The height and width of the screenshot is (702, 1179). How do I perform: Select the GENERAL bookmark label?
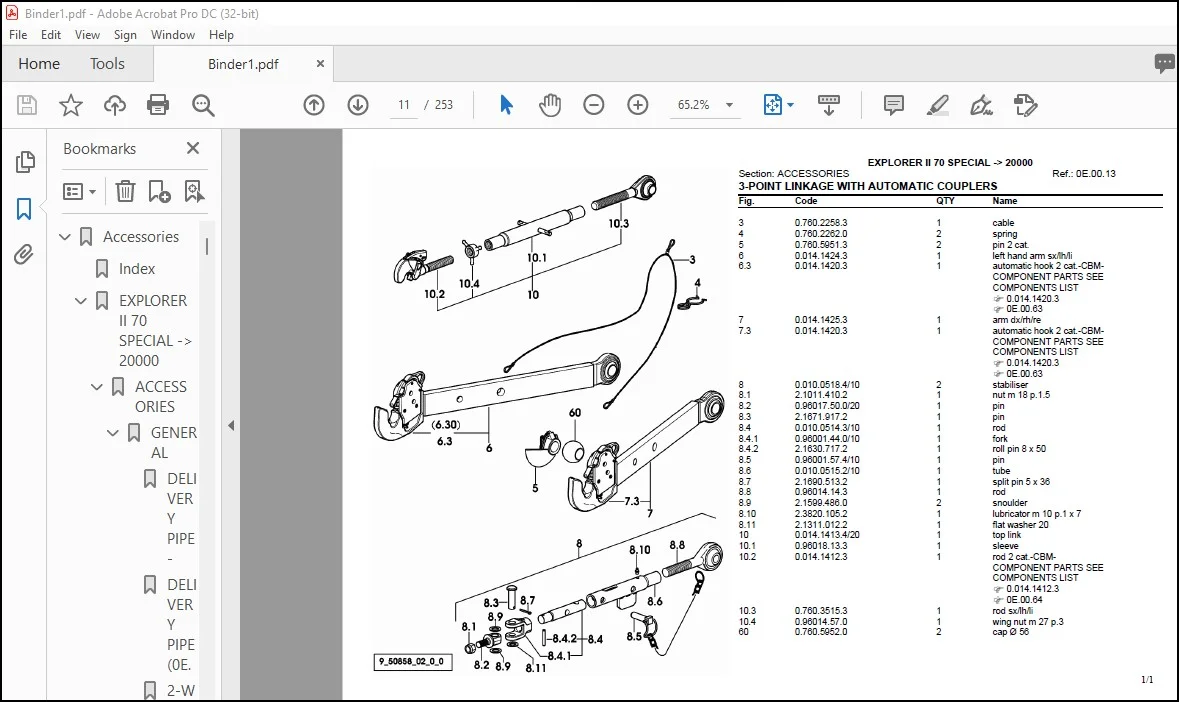173,443
